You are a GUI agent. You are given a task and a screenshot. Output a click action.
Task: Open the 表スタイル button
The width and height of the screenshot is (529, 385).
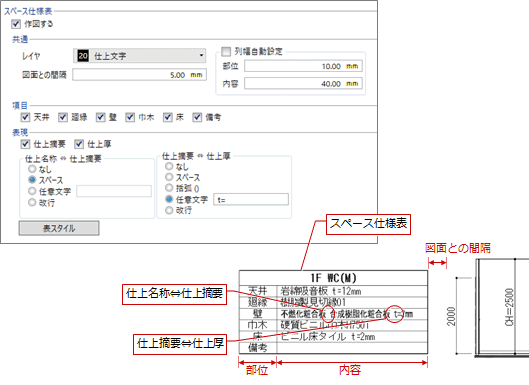(x=59, y=228)
